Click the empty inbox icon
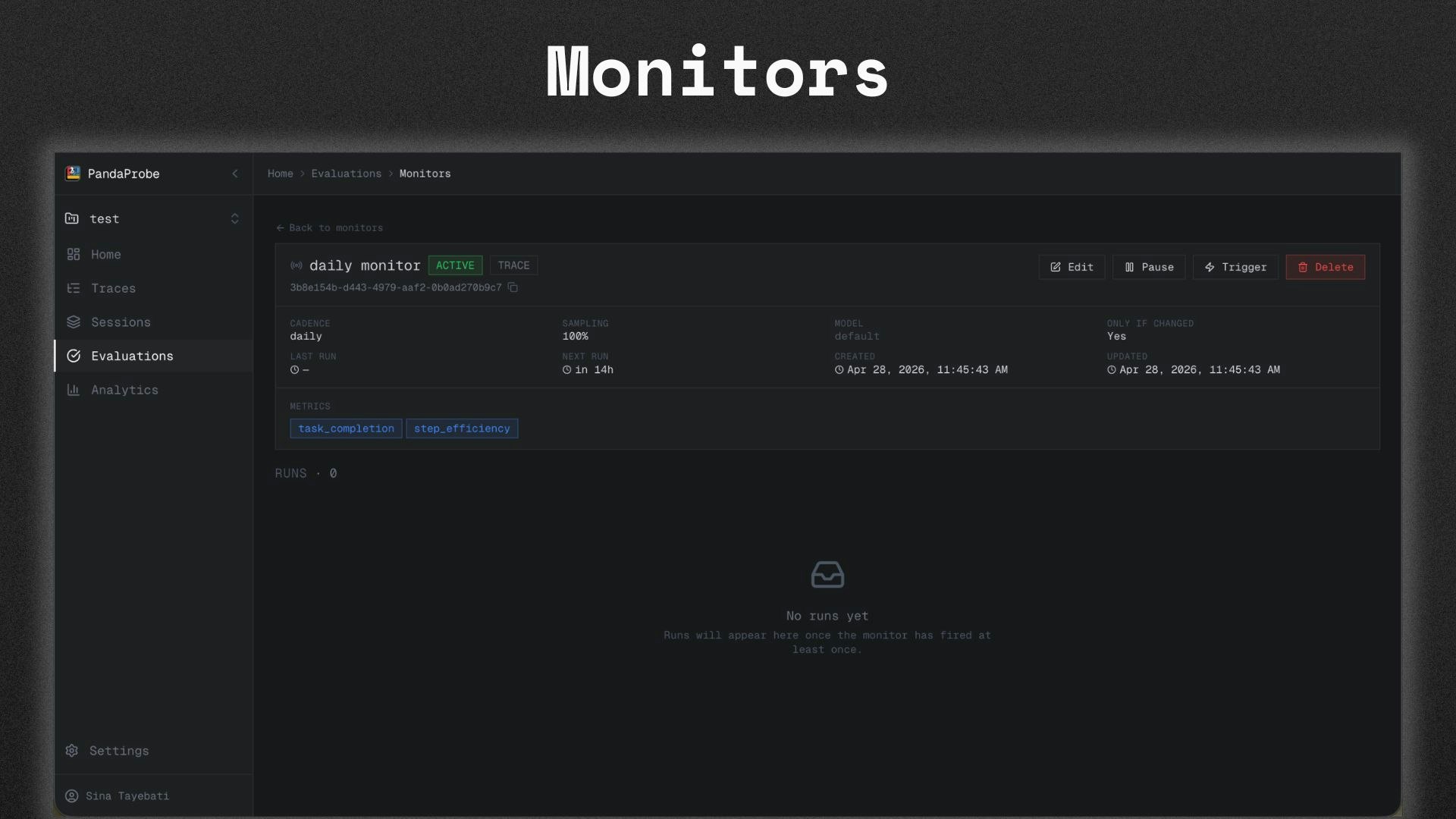 coord(827,575)
